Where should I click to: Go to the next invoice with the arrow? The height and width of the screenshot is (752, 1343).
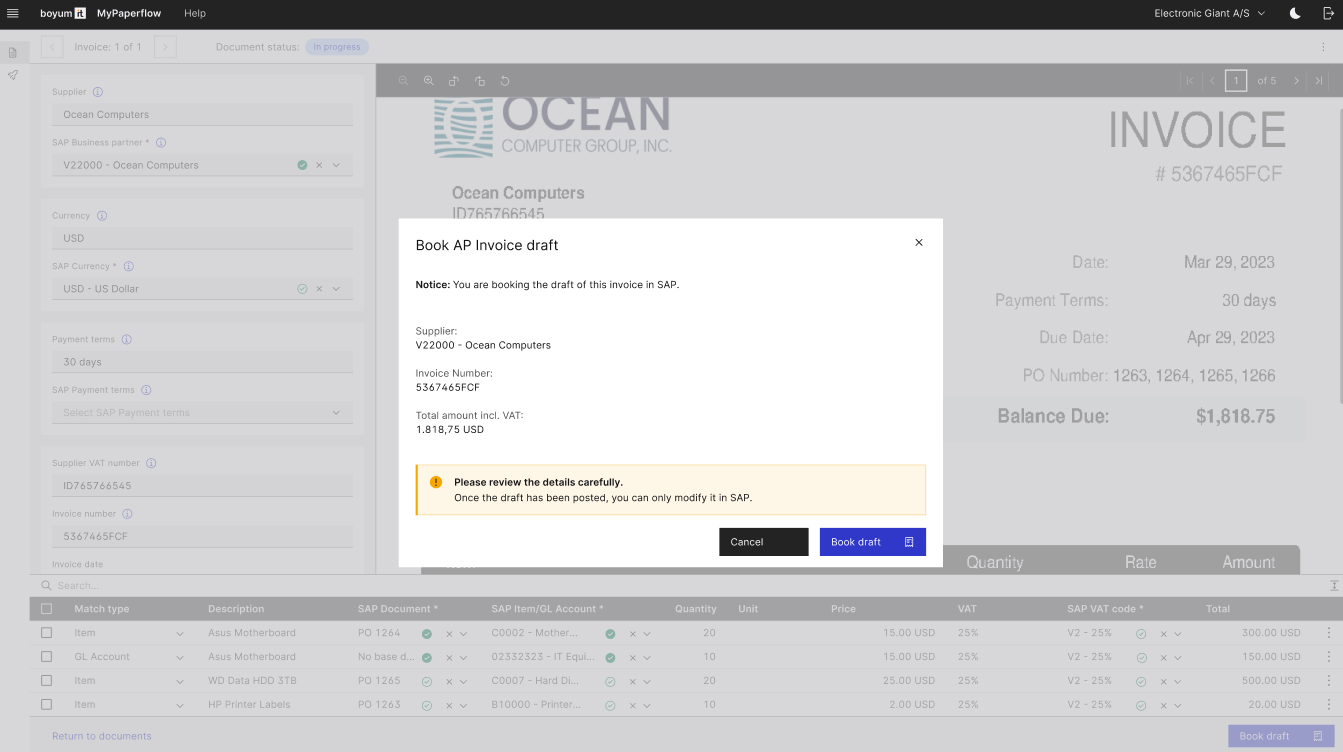coord(166,47)
